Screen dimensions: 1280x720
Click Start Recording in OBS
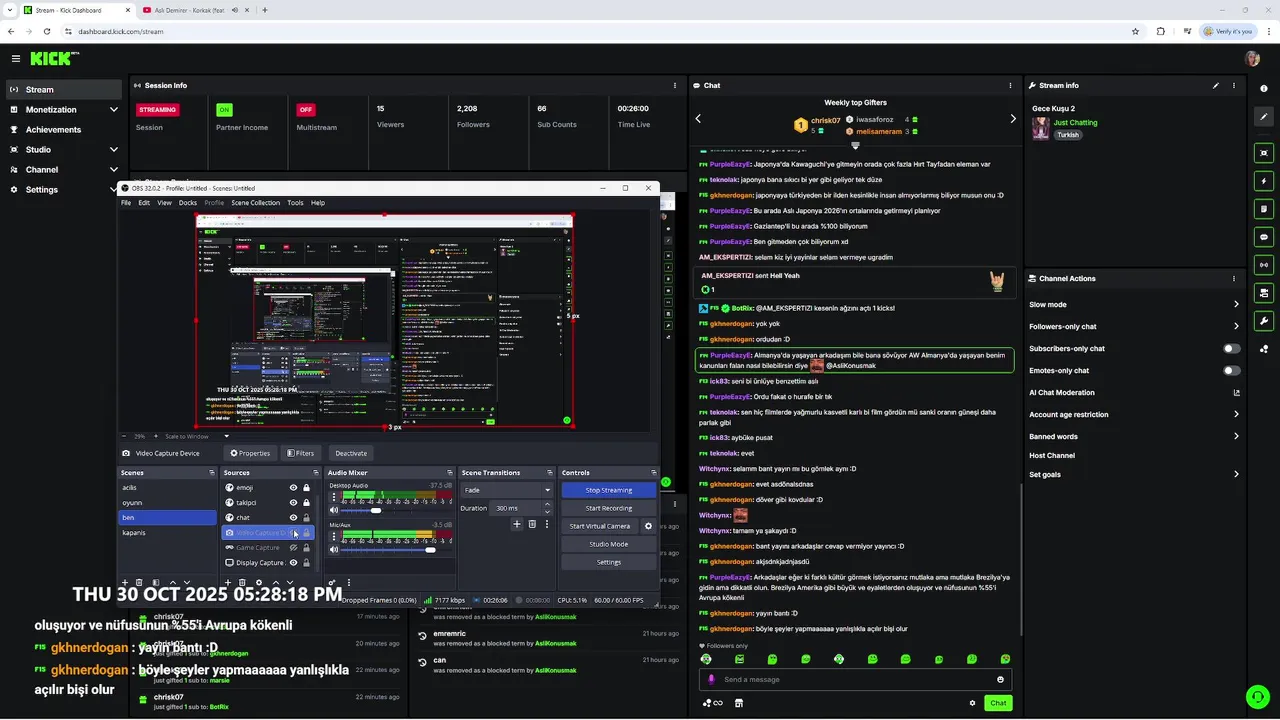pos(608,509)
